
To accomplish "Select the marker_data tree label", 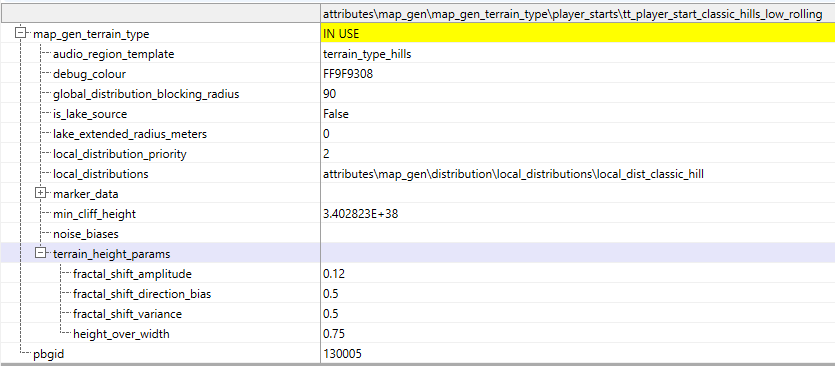I will [86, 194].
